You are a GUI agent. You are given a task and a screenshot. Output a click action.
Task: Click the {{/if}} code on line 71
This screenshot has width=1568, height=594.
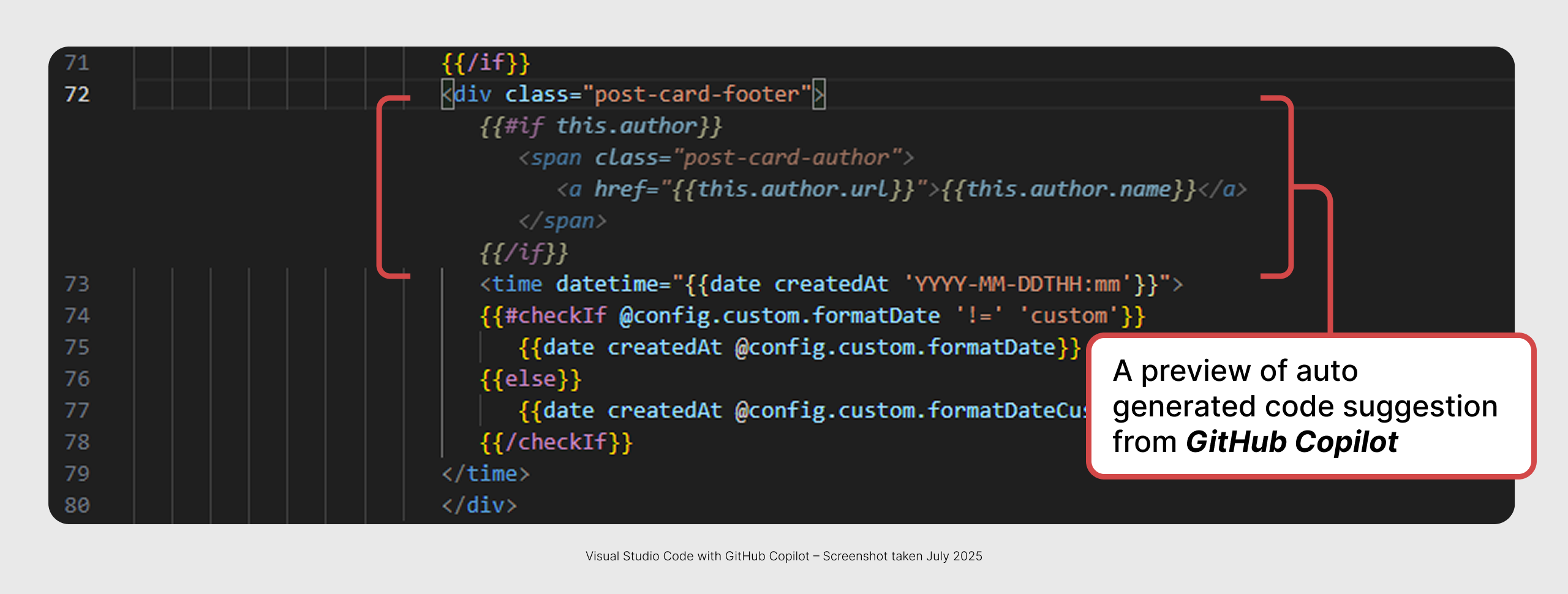coord(486,62)
